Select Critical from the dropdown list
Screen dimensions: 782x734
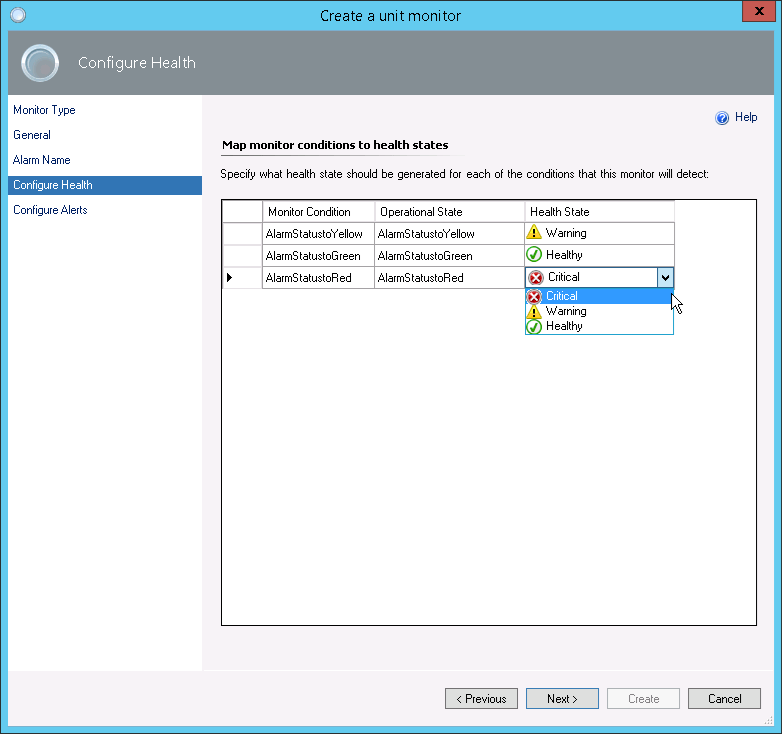point(599,296)
